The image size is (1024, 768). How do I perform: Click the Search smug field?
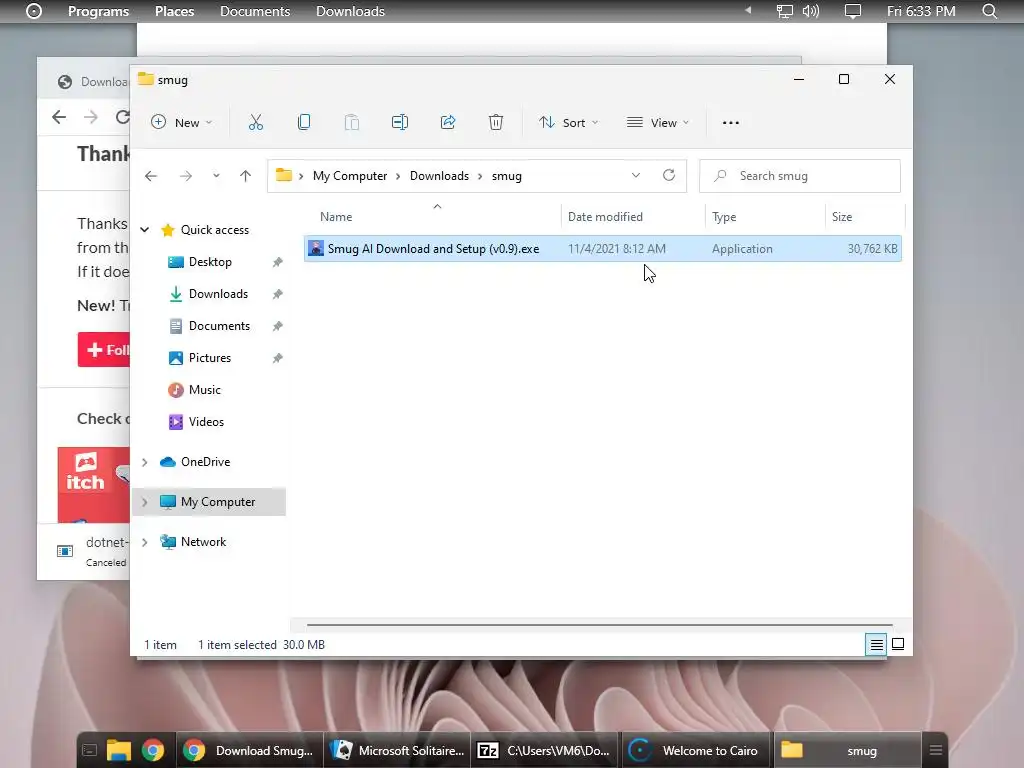click(x=800, y=176)
